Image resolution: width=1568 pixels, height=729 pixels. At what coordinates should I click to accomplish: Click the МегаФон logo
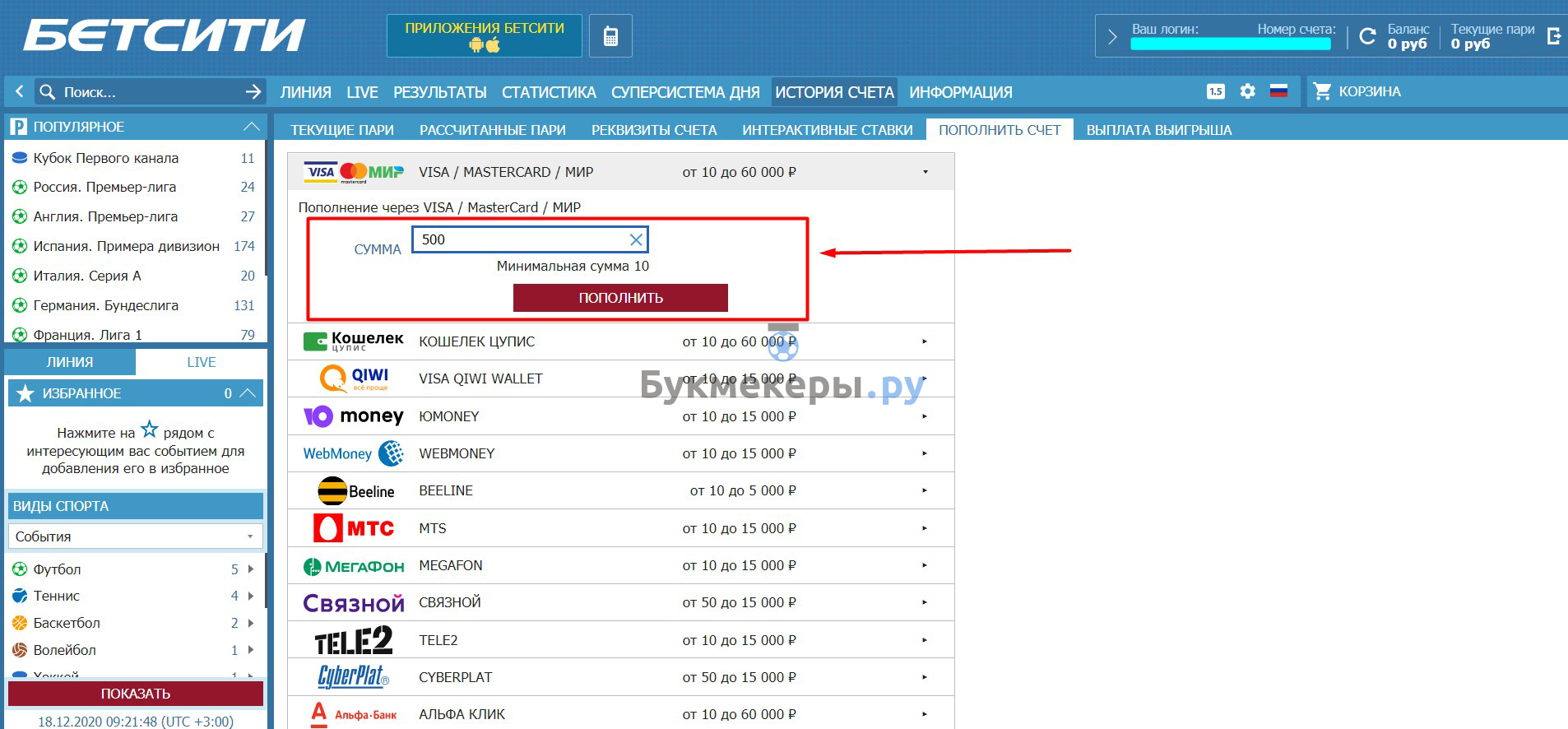354,566
